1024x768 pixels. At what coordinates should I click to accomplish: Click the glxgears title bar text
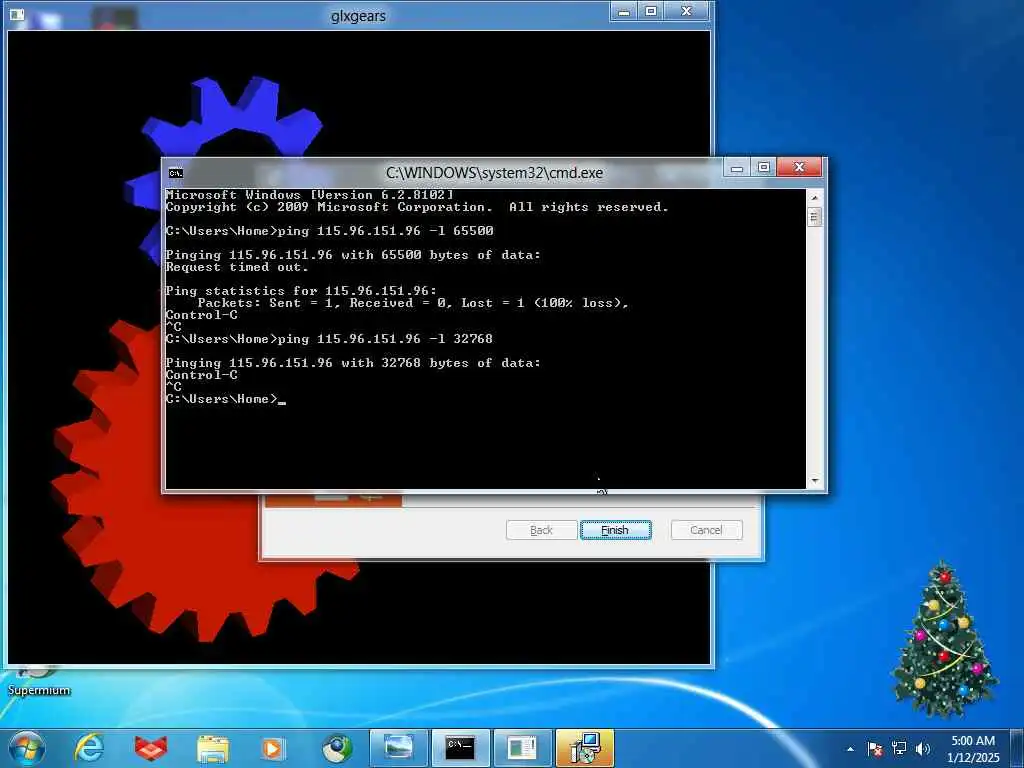point(359,16)
